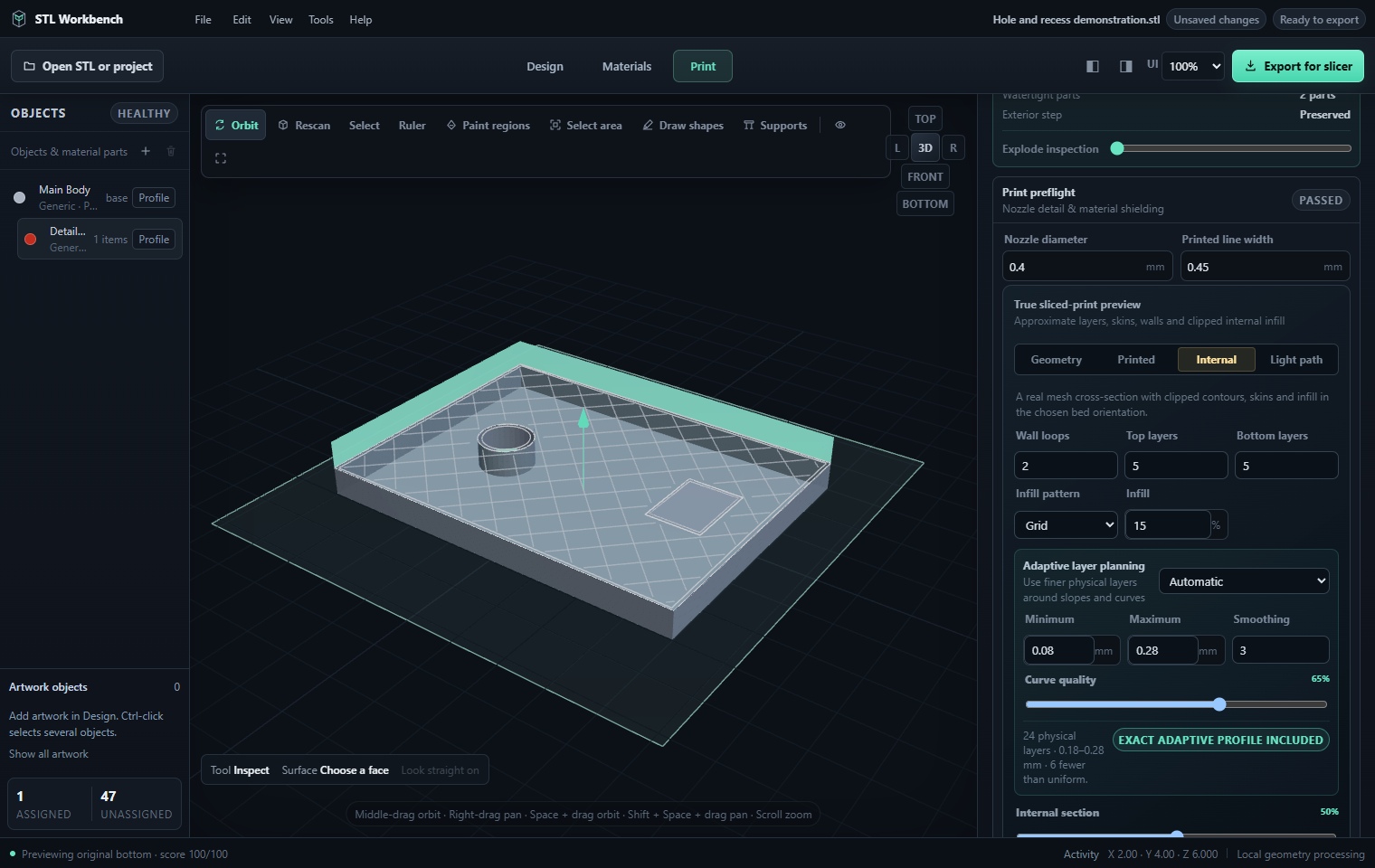Open the Edit menu
This screenshot has height=868, width=1375.
click(242, 19)
